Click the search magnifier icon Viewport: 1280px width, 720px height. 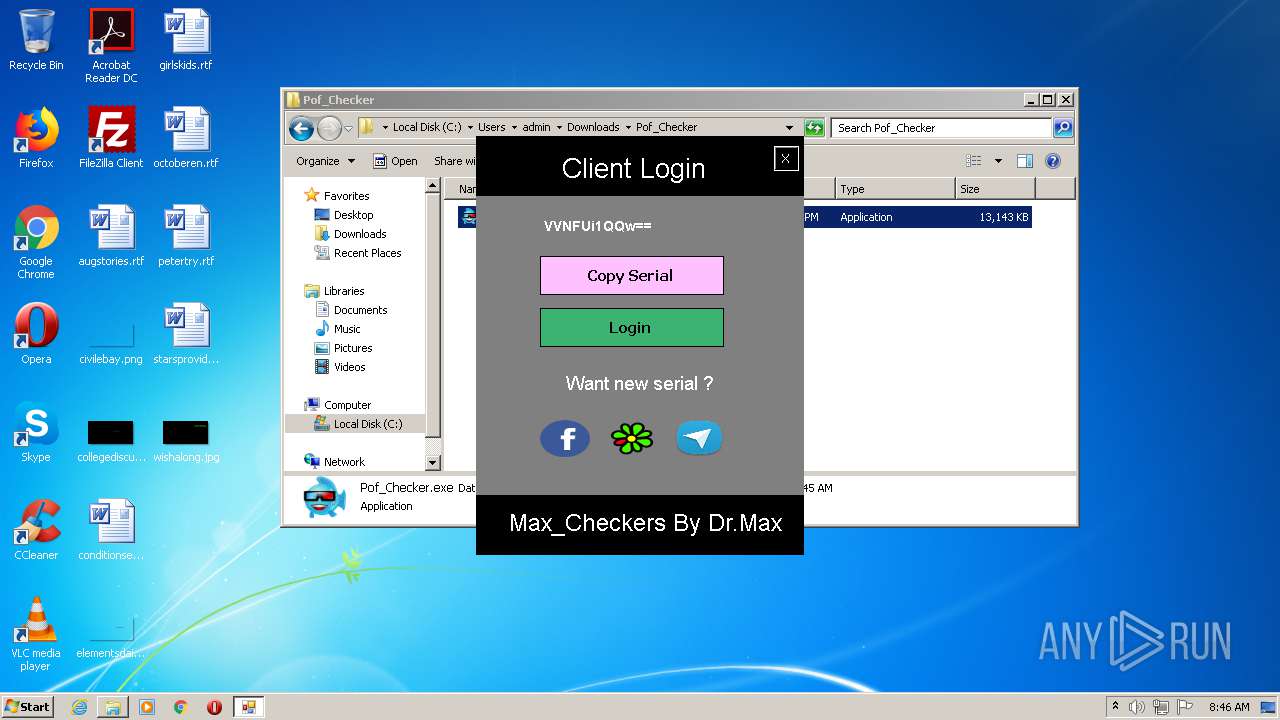[x=1063, y=128]
